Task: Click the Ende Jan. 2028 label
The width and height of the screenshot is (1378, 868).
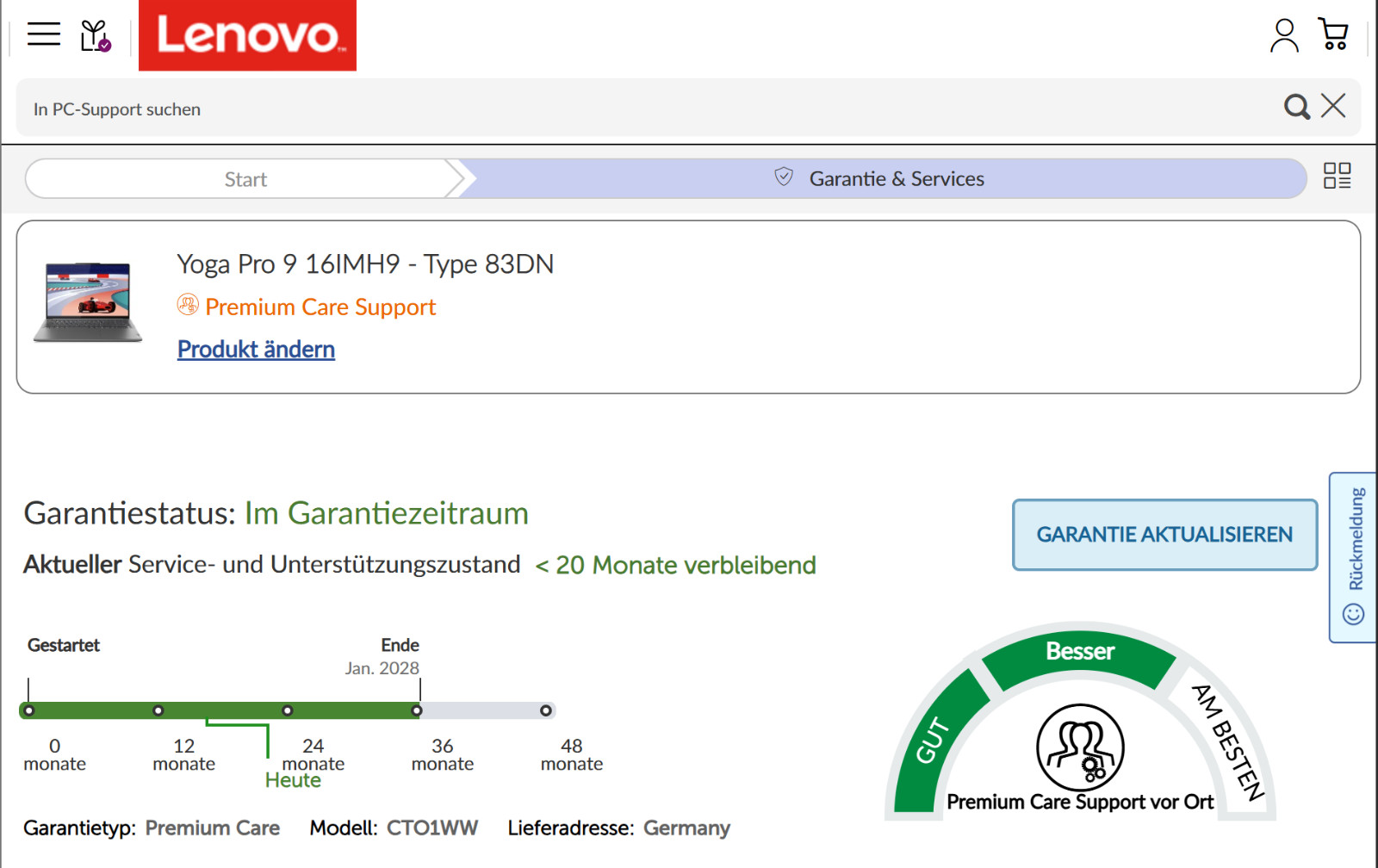Action: coord(383,656)
